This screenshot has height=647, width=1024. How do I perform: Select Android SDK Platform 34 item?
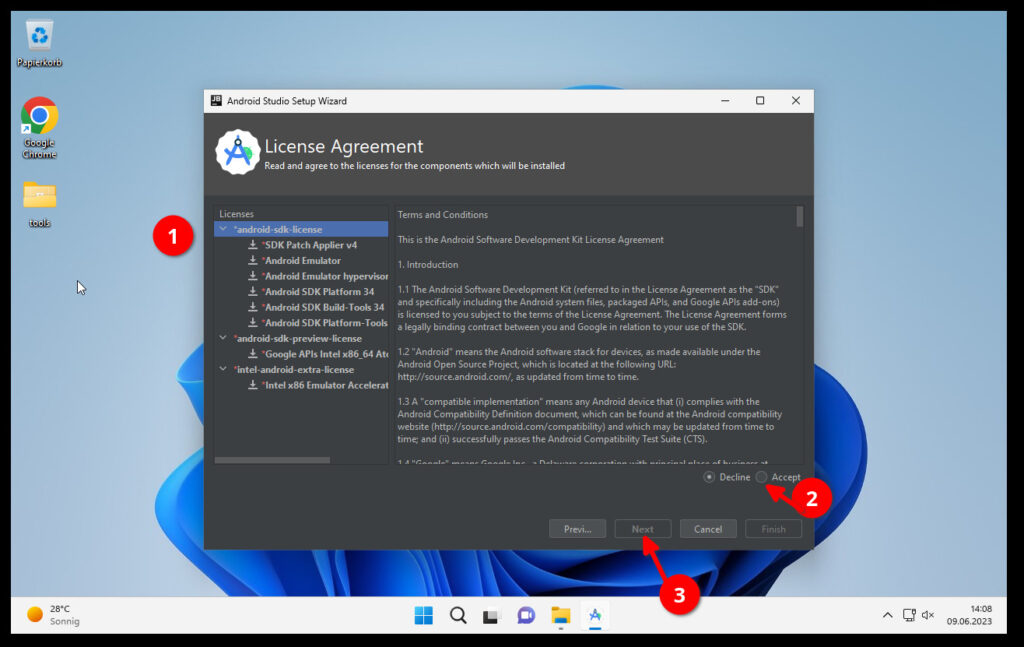[318, 292]
